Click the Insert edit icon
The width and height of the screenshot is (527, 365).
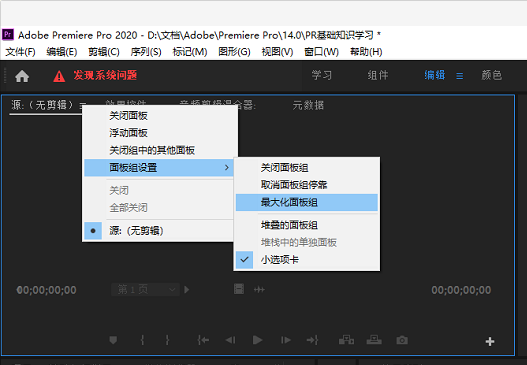[x=346, y=340]
